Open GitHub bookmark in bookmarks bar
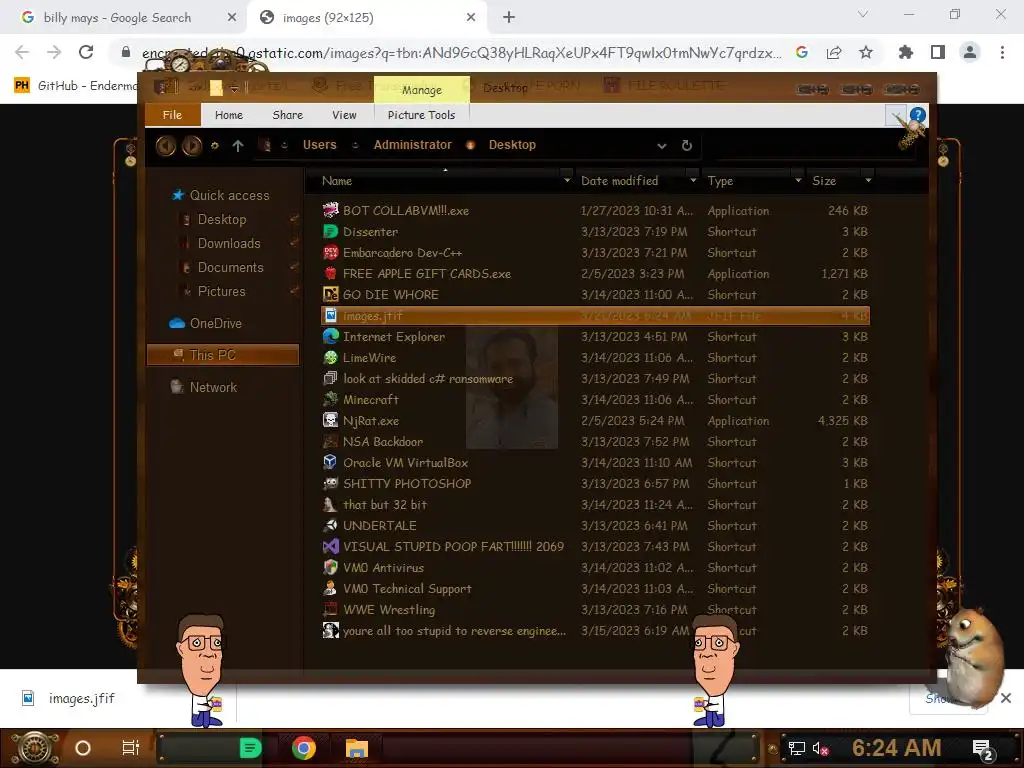 (x=75, y=86)
